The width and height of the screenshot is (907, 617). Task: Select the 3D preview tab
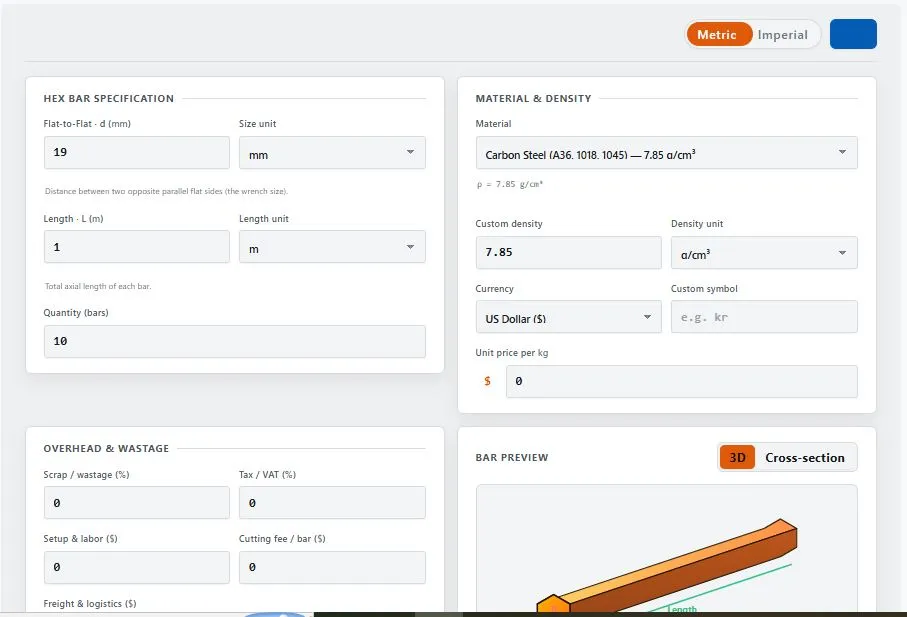(737, 457)
